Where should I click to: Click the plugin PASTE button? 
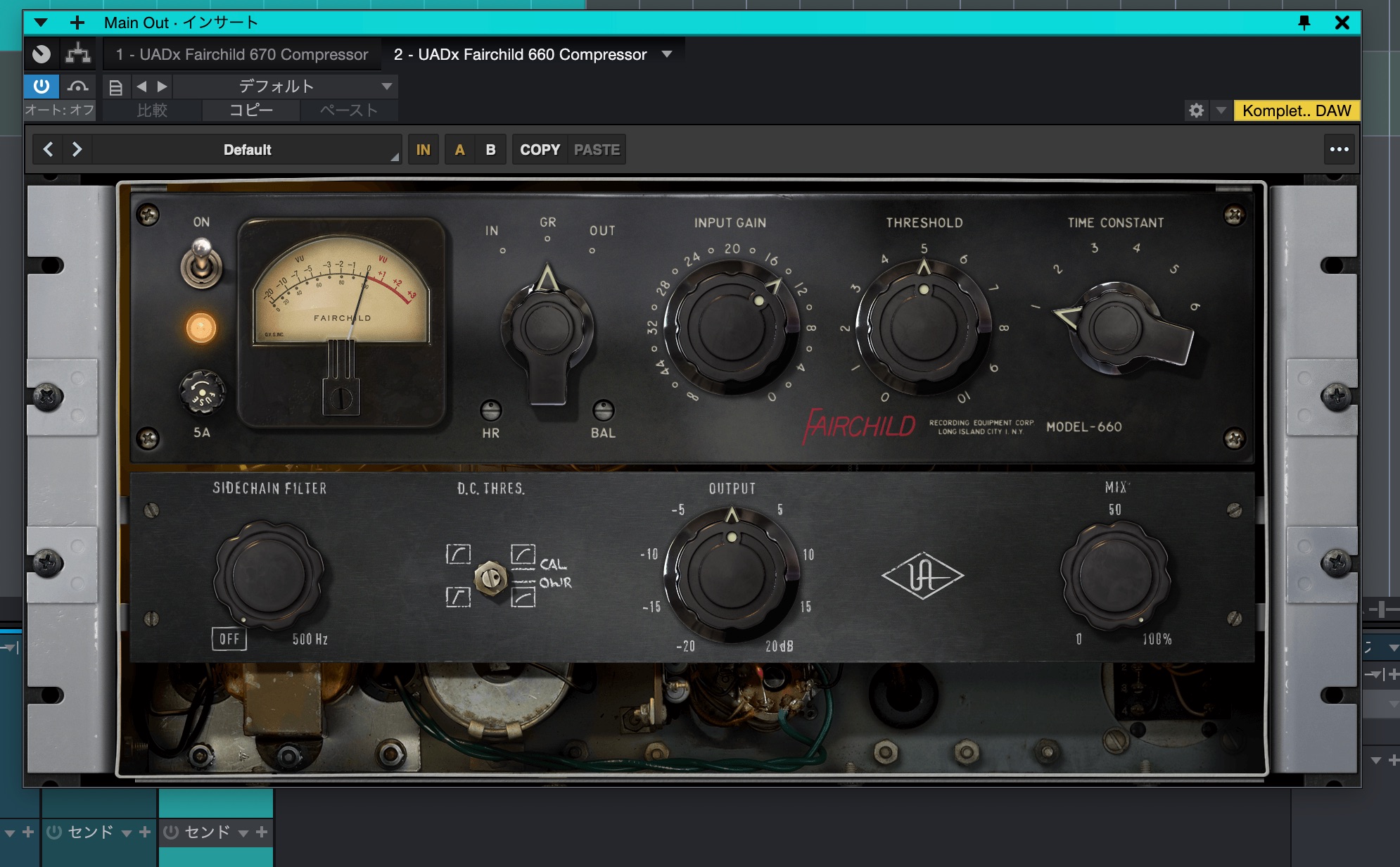597,149
